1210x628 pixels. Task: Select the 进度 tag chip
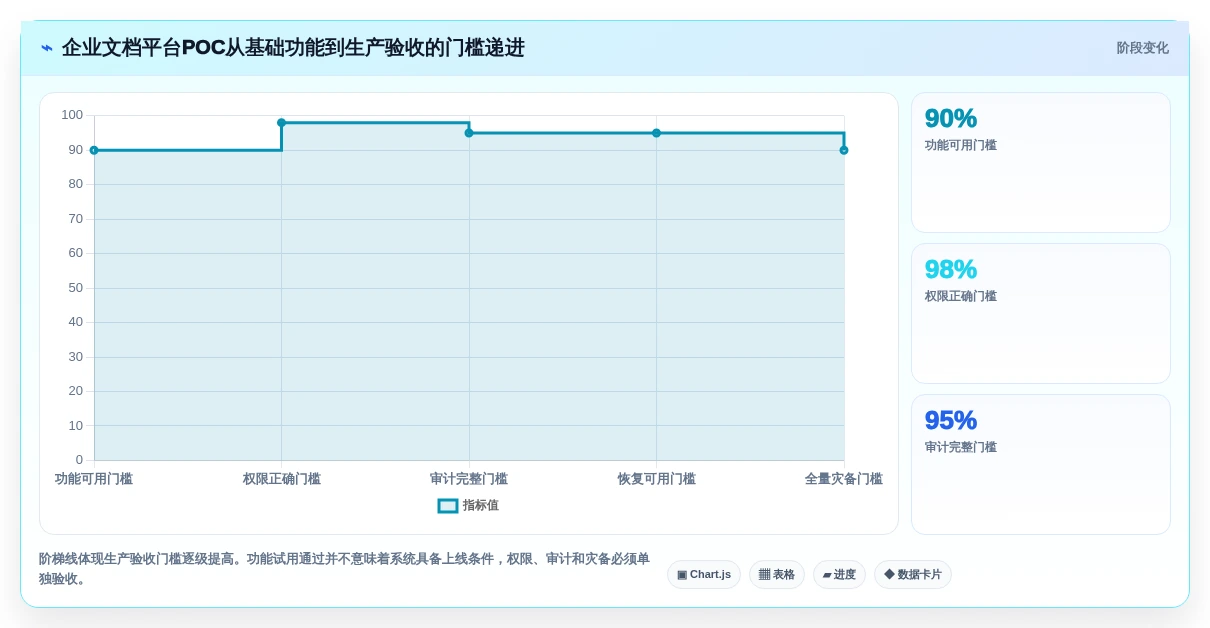(839, 575)
